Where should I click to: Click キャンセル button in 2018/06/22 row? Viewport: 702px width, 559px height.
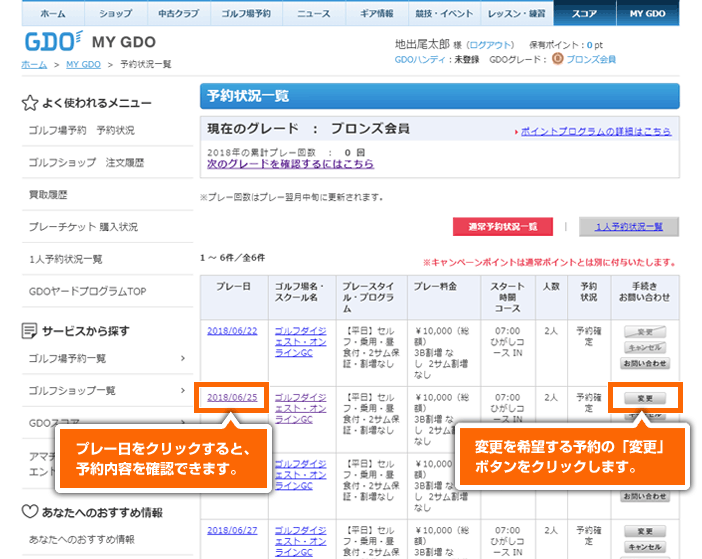(645, 347)
